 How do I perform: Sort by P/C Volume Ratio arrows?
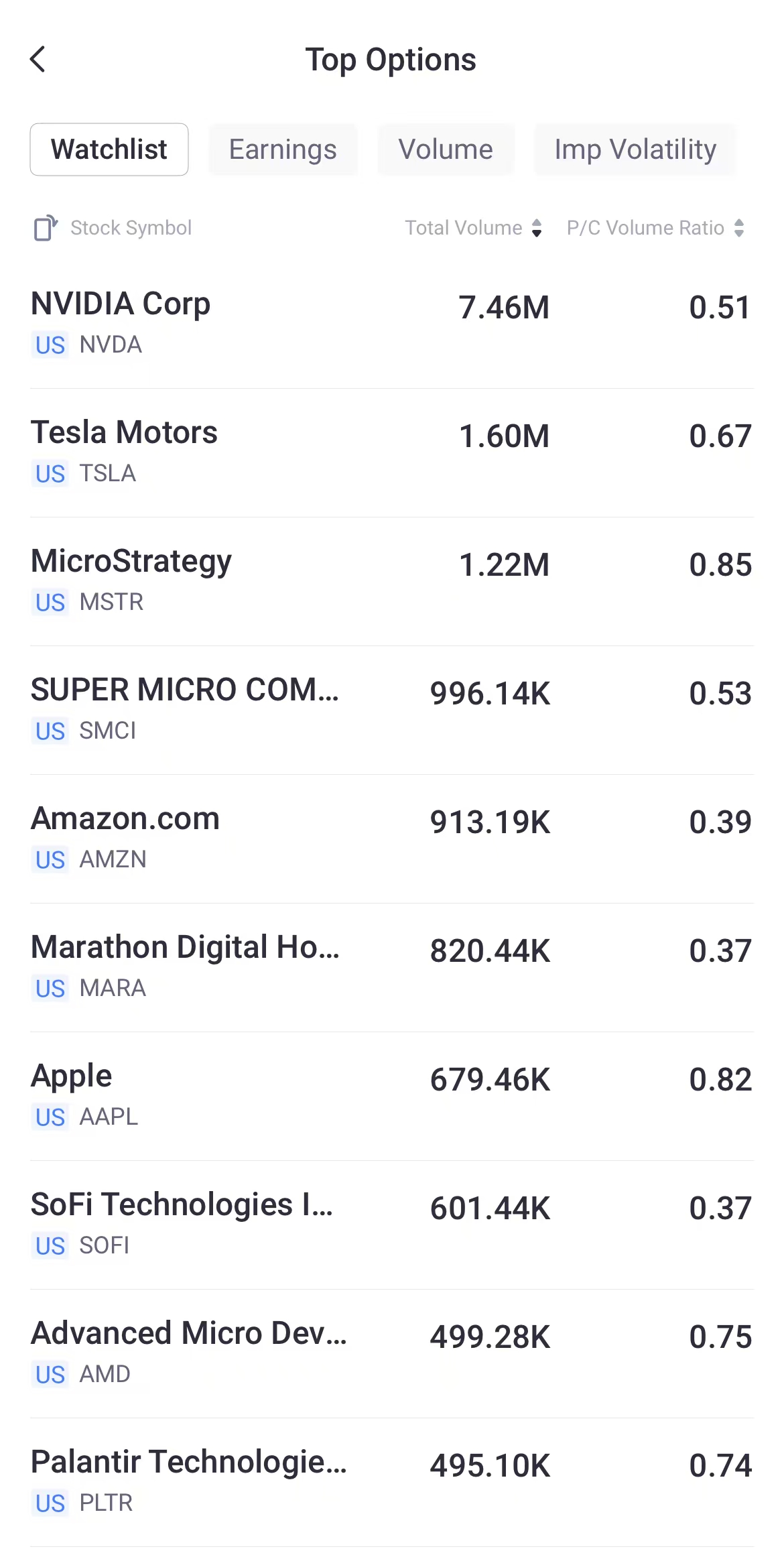pos(738,228)
